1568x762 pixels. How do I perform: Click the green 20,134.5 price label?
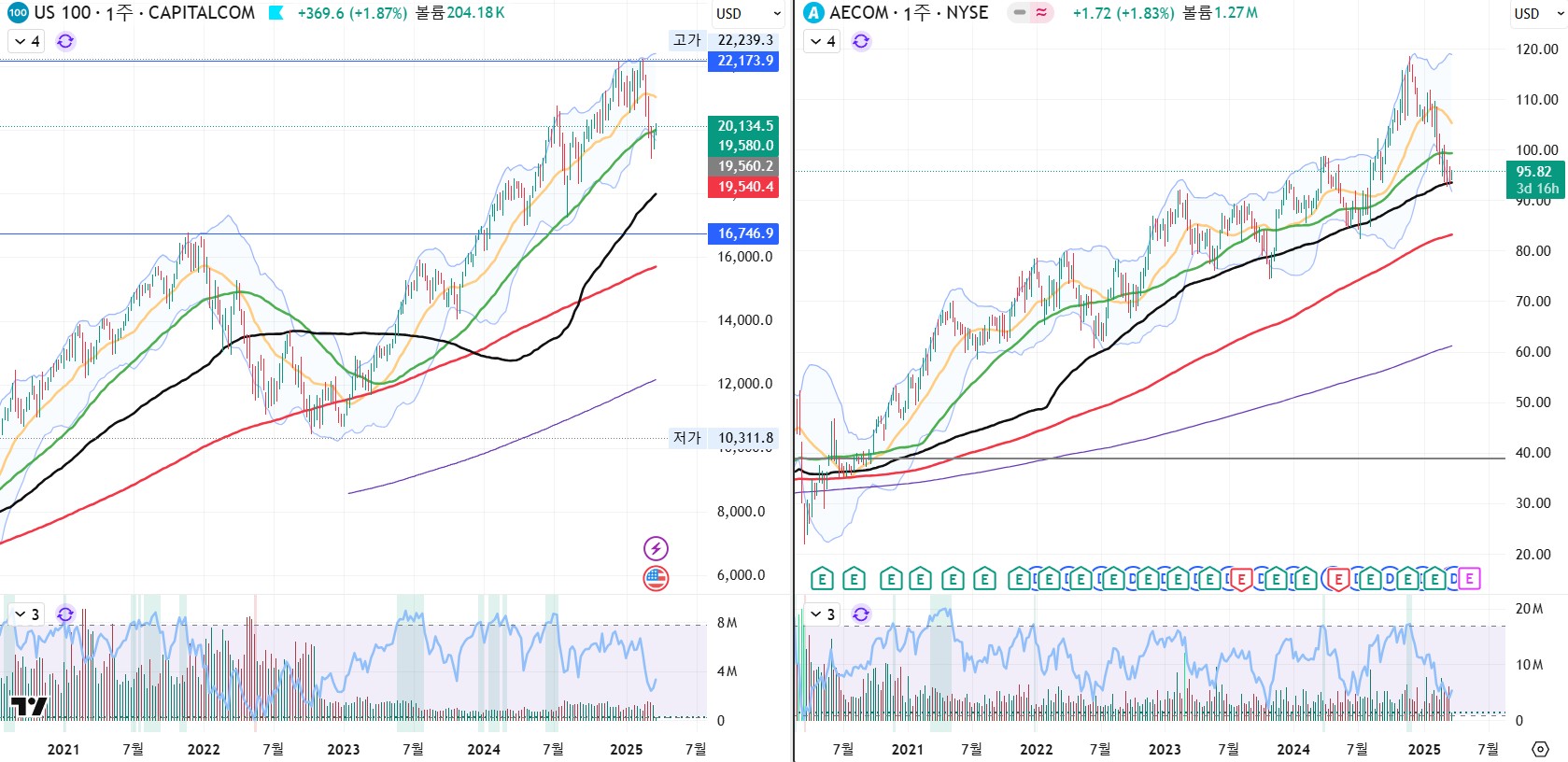pos(743,126)
